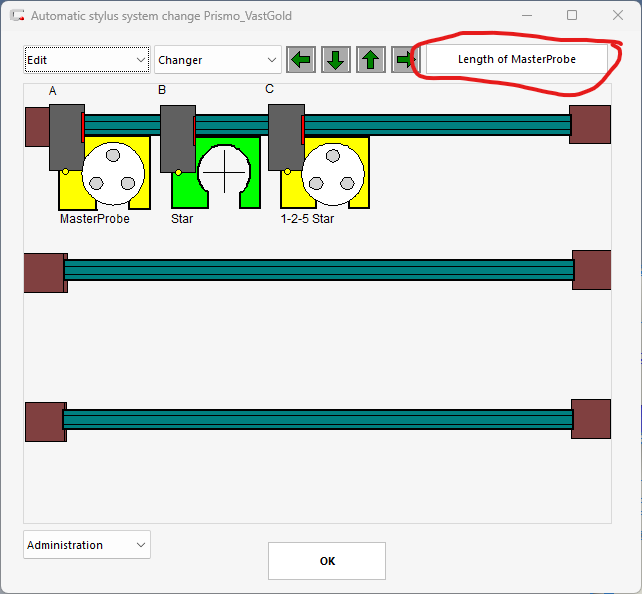The height and width of the screenshot is (594, 642).
Task: Select the MasterProbe holder in slot A
Action: 105,173
